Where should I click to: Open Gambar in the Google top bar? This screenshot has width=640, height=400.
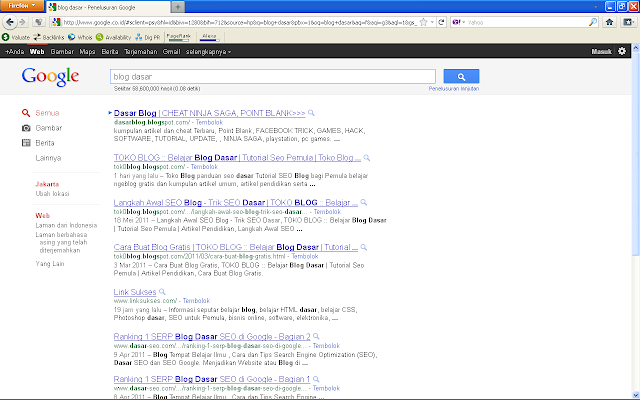pos(62,51)
